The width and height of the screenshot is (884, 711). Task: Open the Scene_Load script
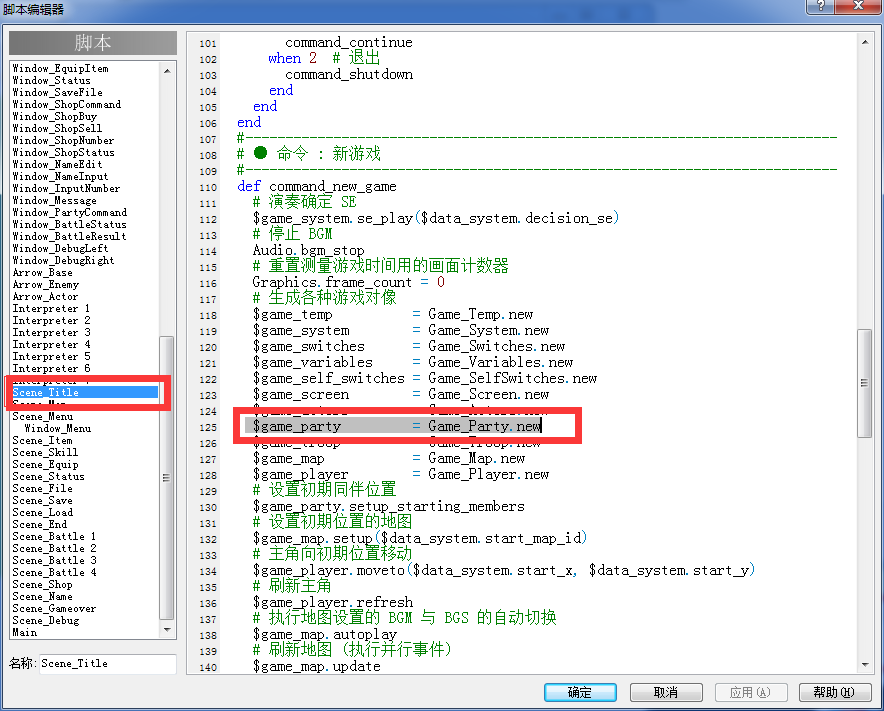pyautogui.click(x=42, y=513)
